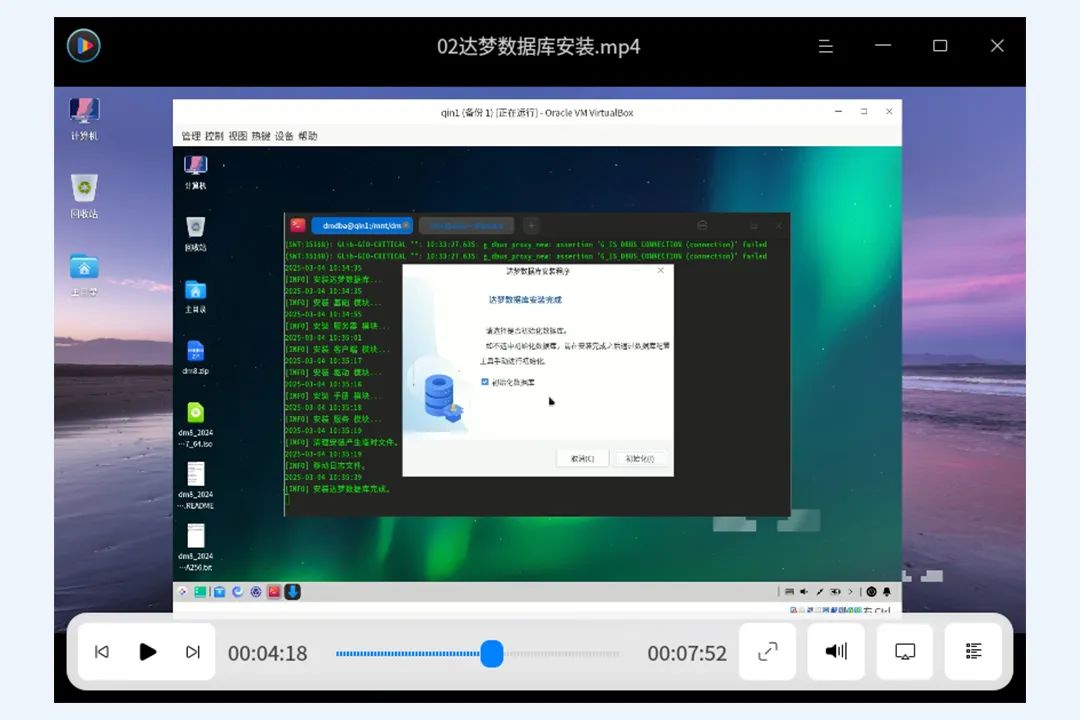The height and width of the screenshot is (720, 1080).
Task: Click the 计算机 icon on the outer desktop
Action: point(84,119)
